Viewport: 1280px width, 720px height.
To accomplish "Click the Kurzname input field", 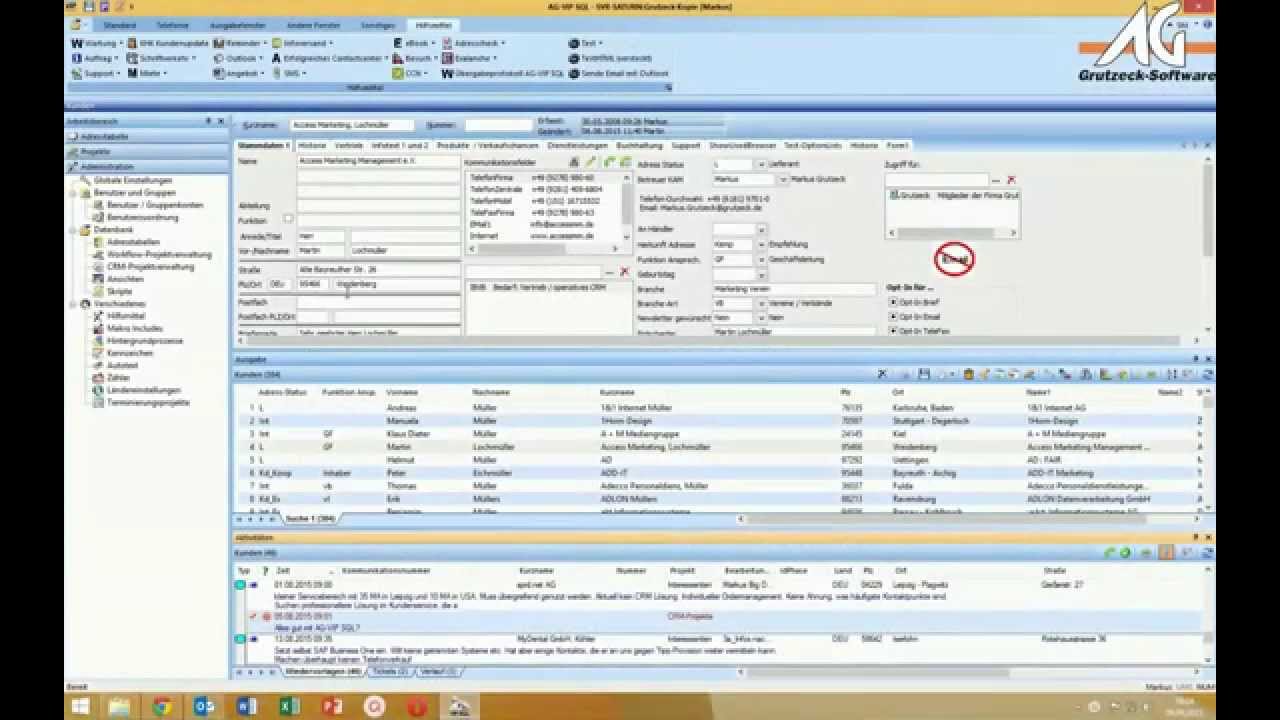I will point(352,126).
